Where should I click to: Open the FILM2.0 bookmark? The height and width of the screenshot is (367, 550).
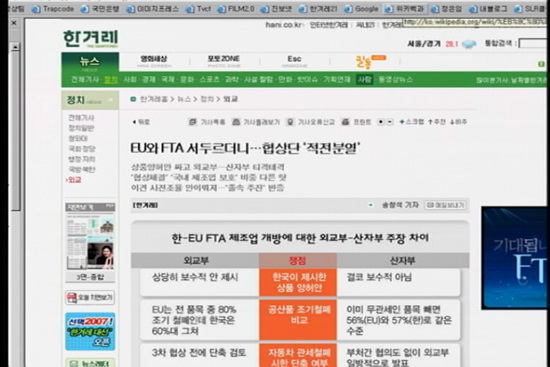pos(236,9)
